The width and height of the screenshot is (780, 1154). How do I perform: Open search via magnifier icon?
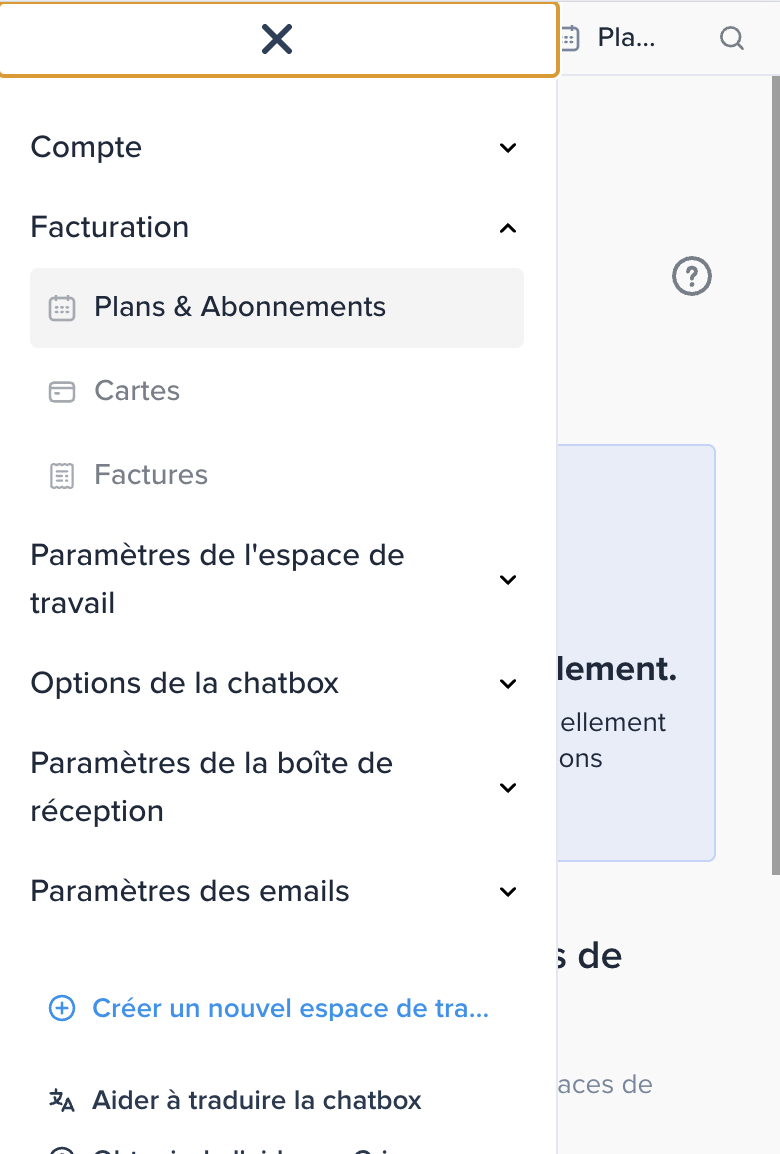[x=731, y=38]
